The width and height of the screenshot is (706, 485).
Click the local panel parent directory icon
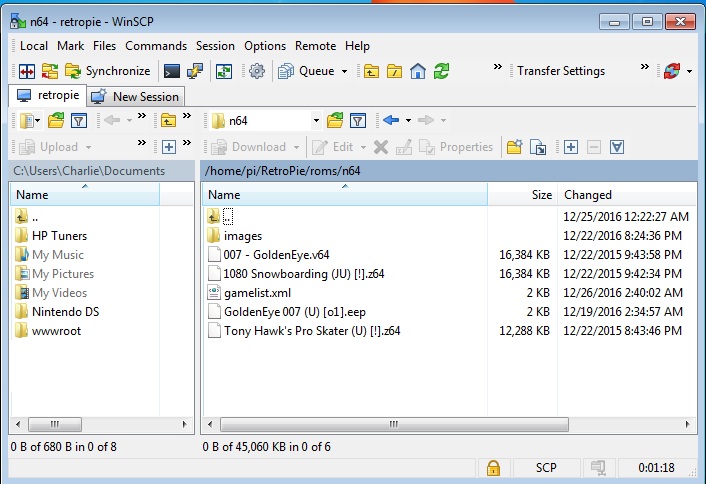tap(168, 120)
